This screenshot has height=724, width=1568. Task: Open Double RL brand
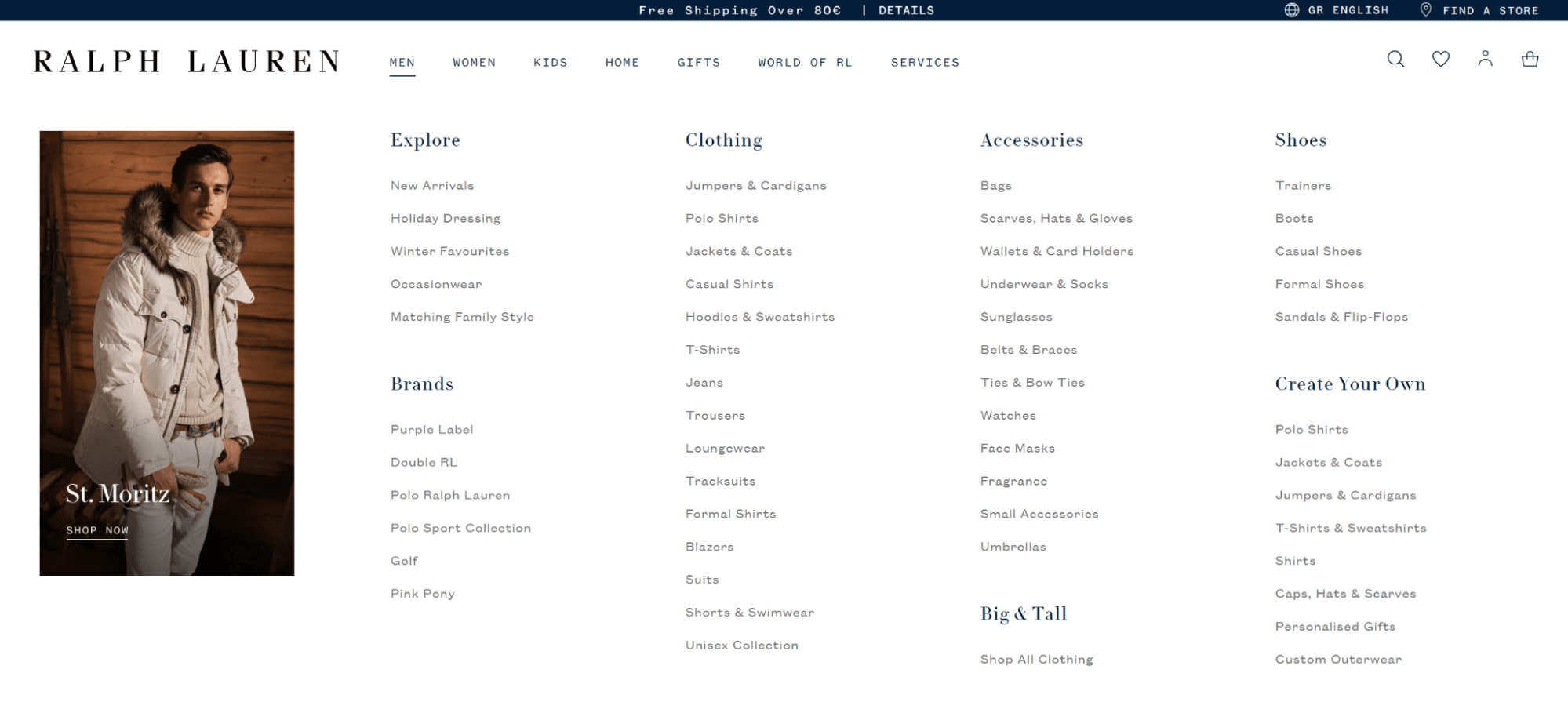point(424,462)
